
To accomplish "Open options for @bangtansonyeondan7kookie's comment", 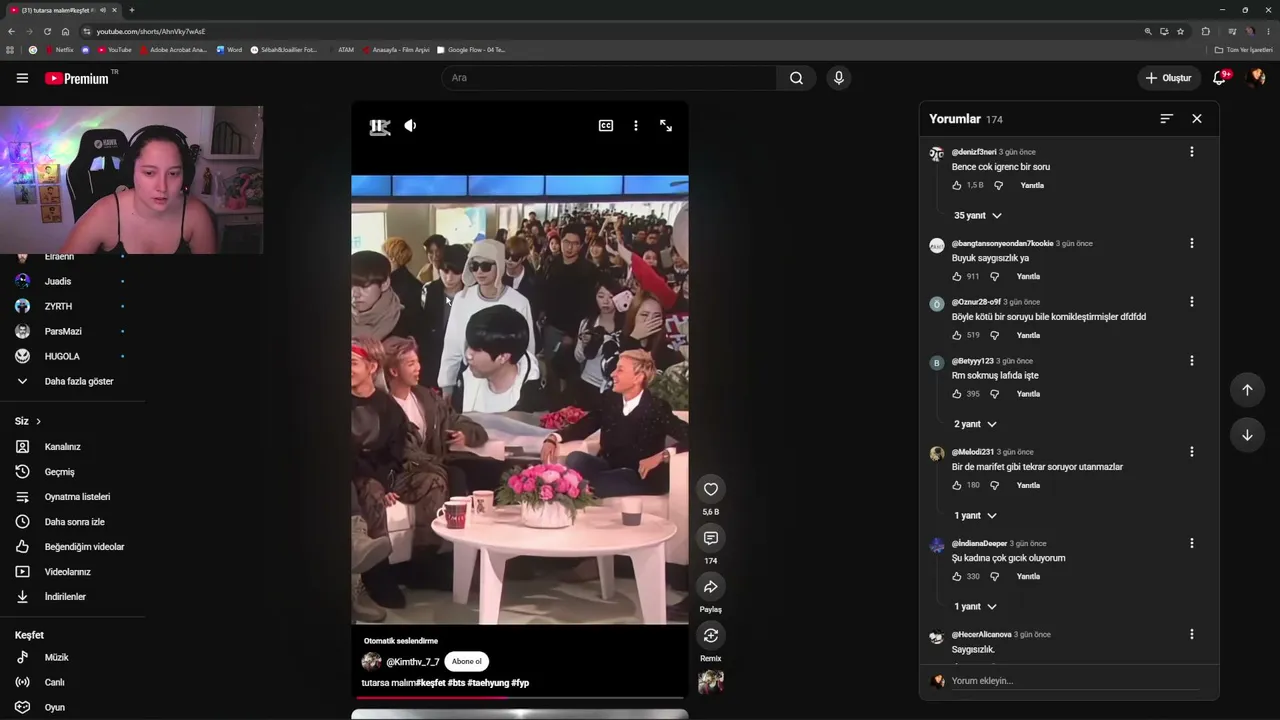I will [1191, 243].
